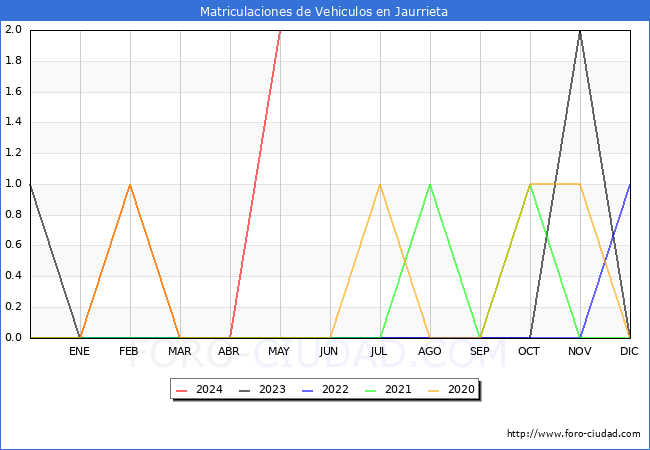Click the orange 2020 legend color marker

tap(434, 390)
